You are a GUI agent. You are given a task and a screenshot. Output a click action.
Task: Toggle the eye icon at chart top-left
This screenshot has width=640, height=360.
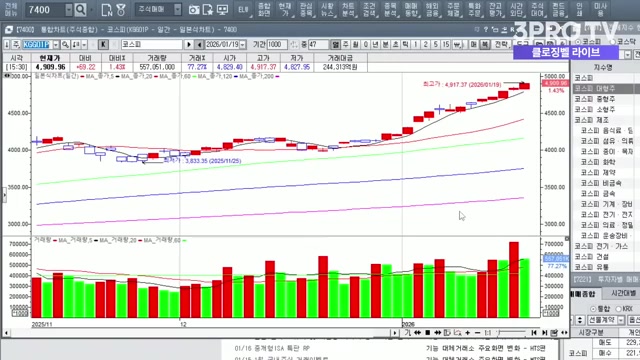click(x=7, y=76)
